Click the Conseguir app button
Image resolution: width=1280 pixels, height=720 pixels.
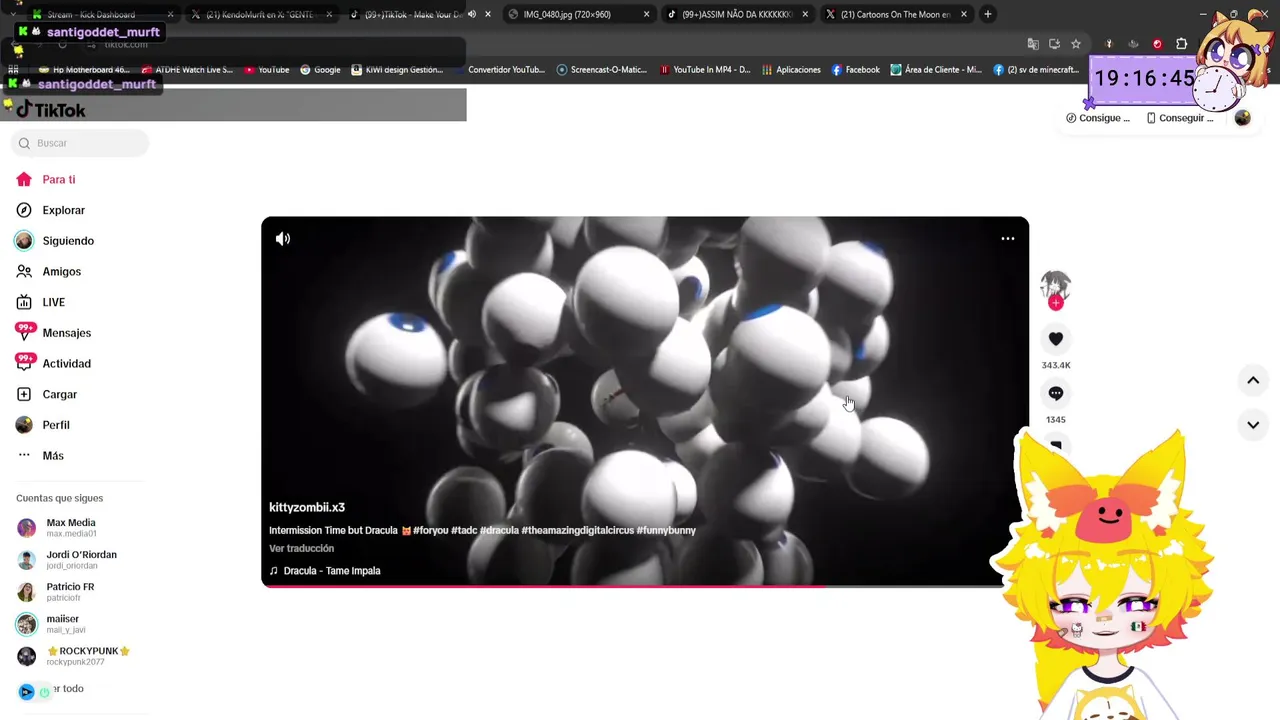(1180, 118)
